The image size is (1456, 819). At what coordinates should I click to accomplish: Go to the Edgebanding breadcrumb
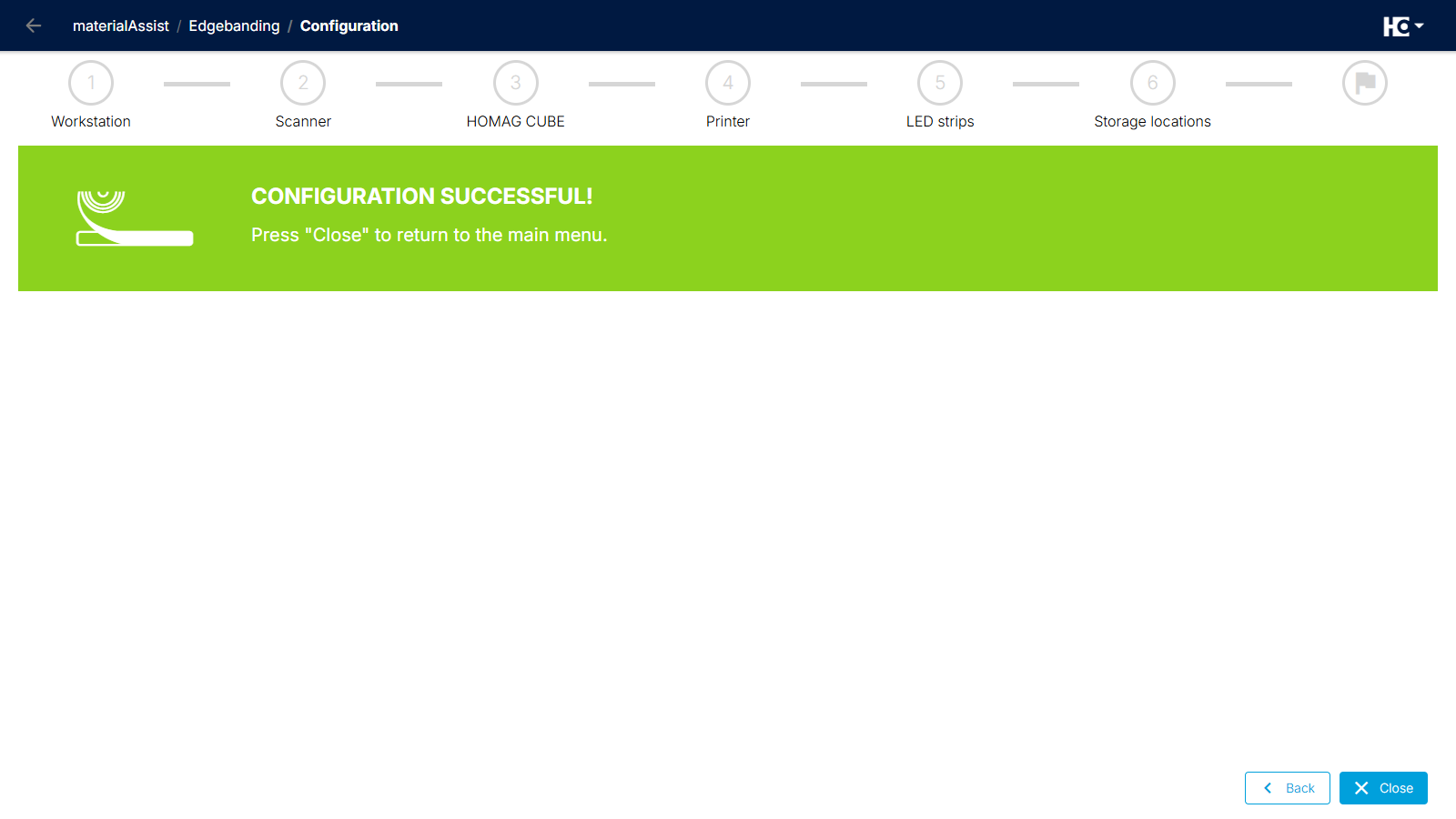pyautogui.click(x=234, y=25)
